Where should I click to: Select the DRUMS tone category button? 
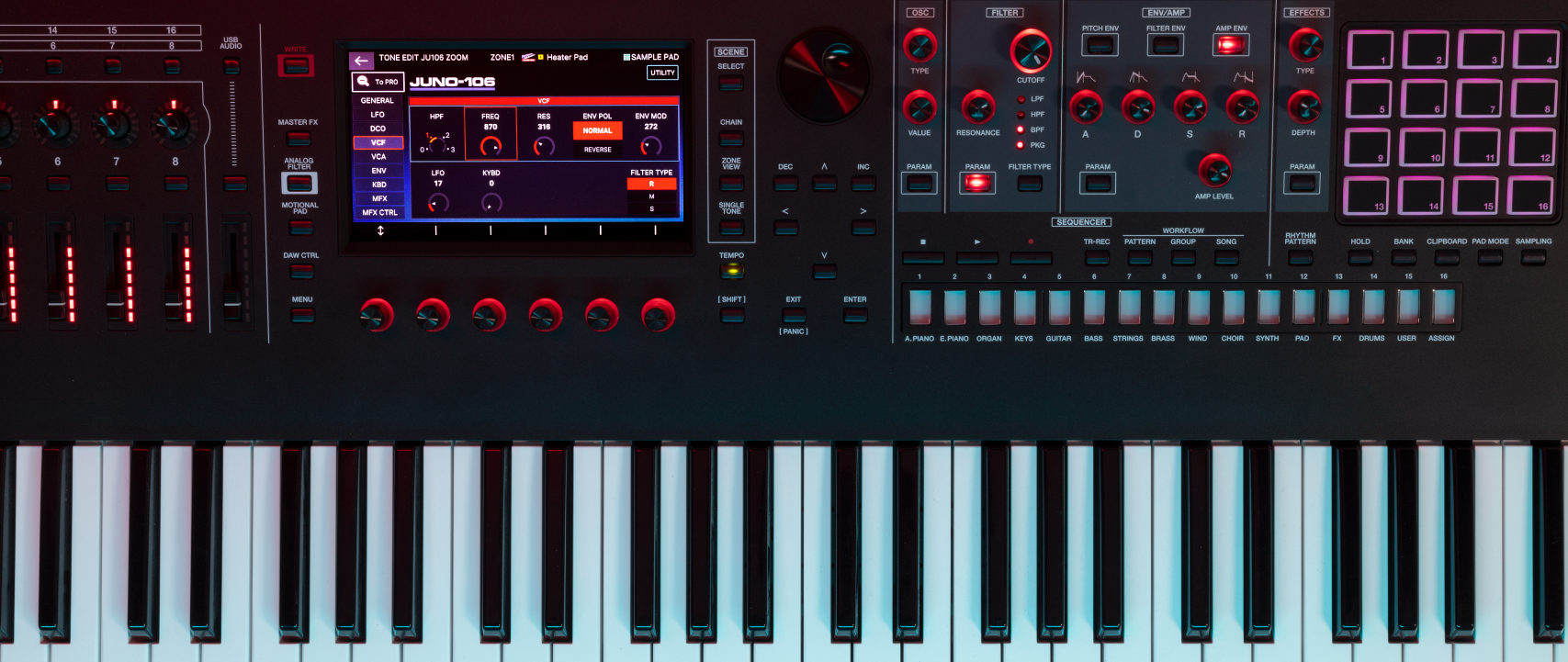pyautogui.click(x=1373, y=308)
